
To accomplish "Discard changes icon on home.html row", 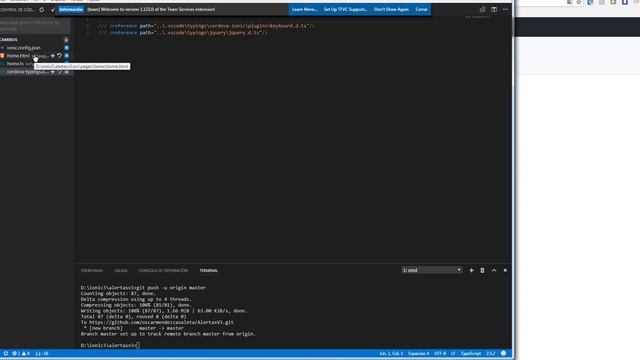I will pyautogui.click(x=59, y=56).
